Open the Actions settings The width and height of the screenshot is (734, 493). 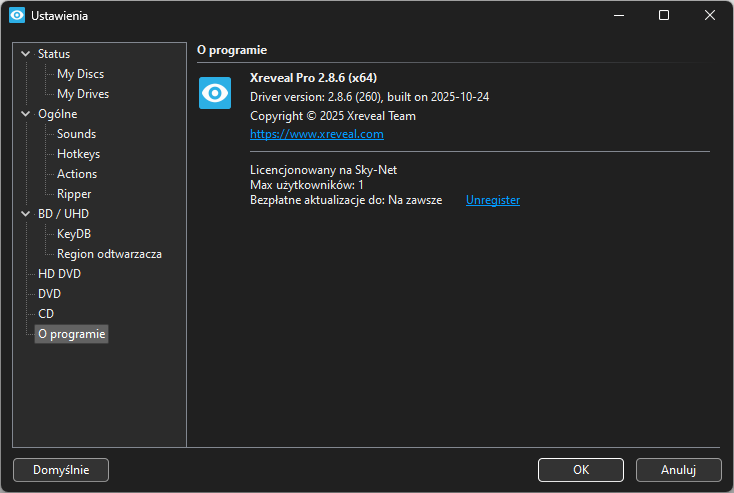tap(77, 174)
